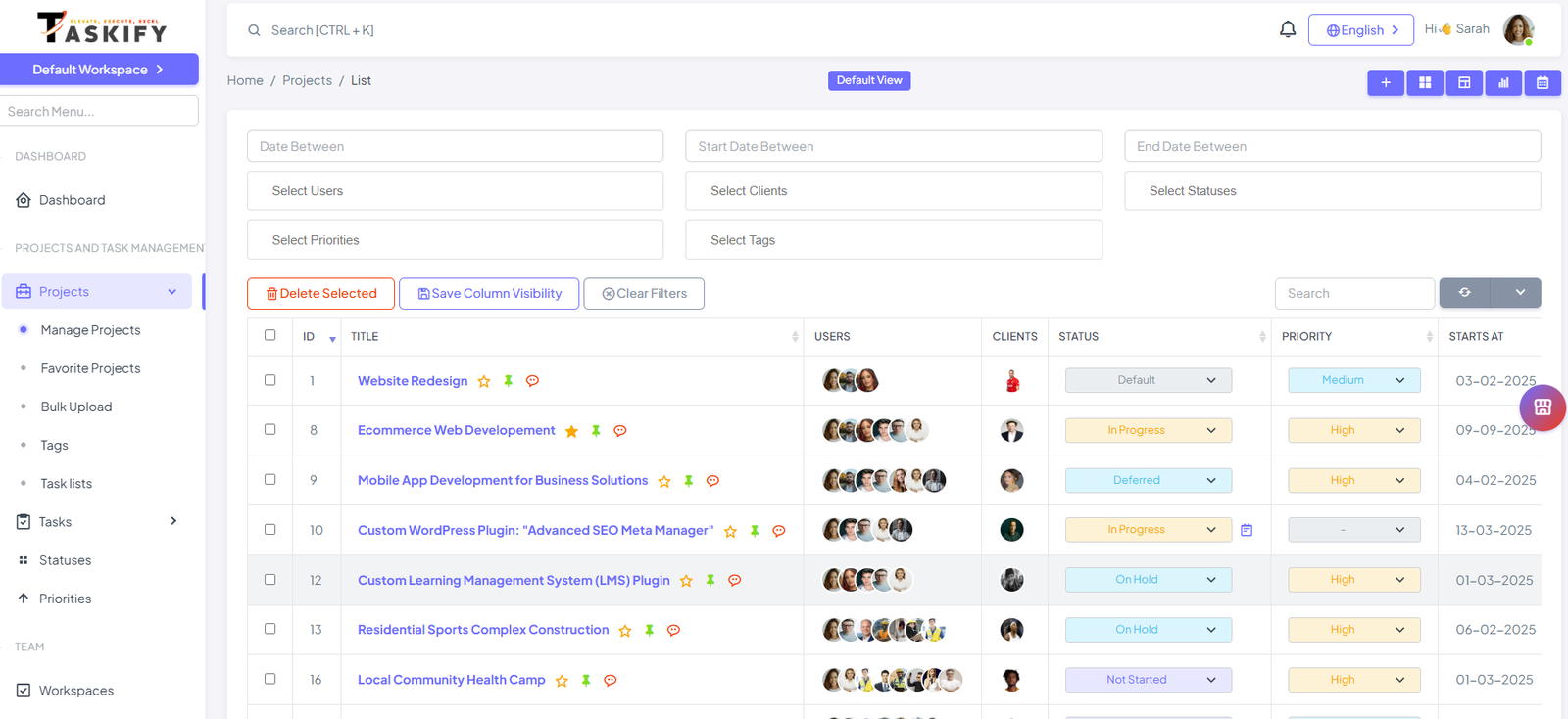The width and height of the screenshot is (1568, 719).
Task: Open Deferred status dropdown
Action: point(1149,480)
